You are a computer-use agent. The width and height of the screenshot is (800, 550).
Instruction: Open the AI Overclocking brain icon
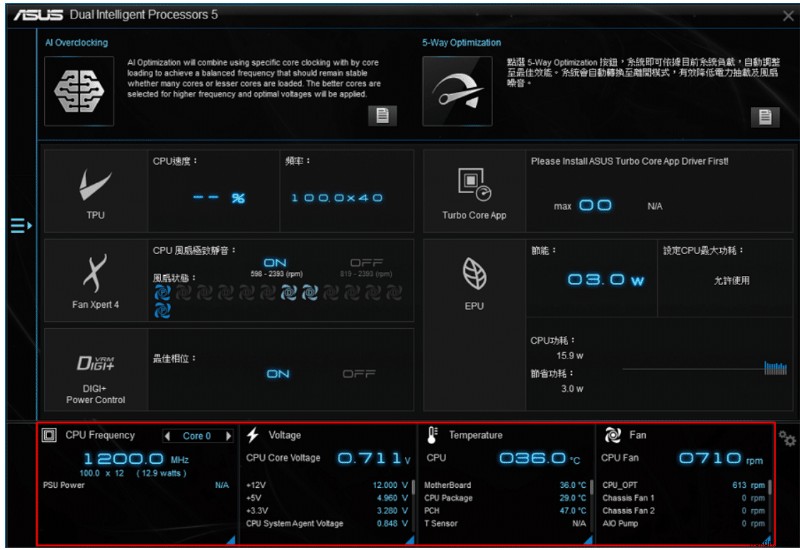[79, 91]
